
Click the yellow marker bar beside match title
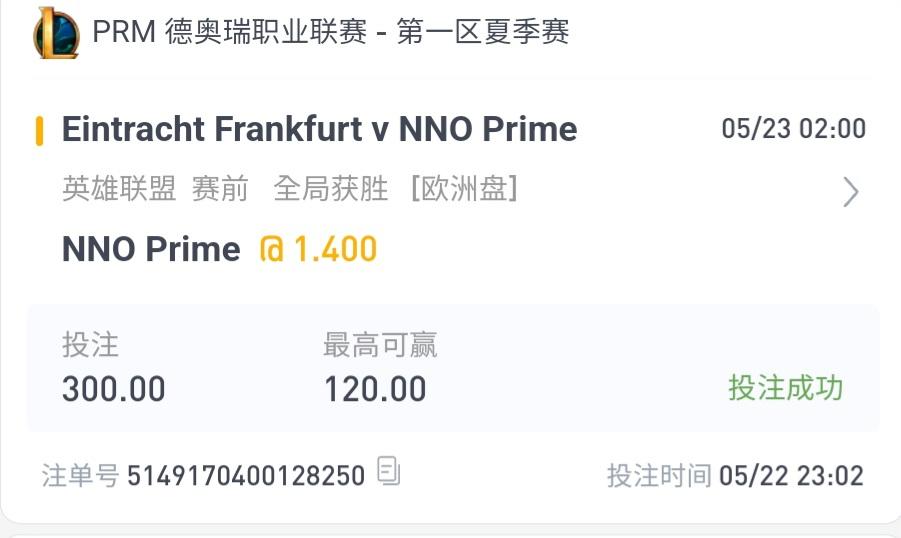[39, 131]
